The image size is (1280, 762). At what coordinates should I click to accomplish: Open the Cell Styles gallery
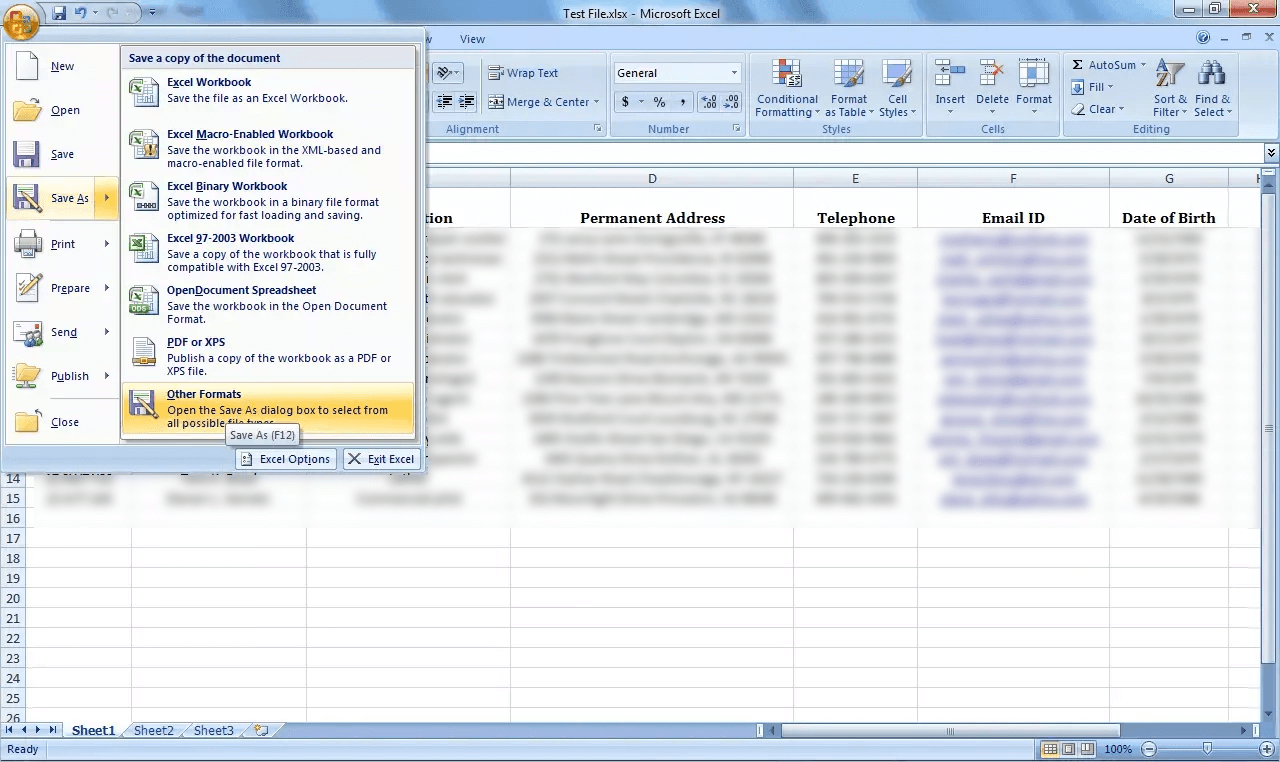[897, 88]
